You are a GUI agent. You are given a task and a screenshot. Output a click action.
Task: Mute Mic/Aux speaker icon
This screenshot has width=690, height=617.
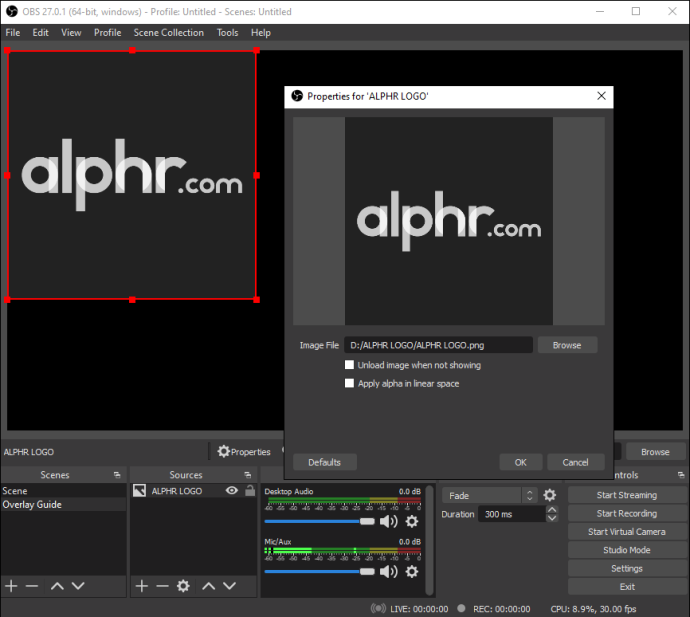(x=388, y=572)
